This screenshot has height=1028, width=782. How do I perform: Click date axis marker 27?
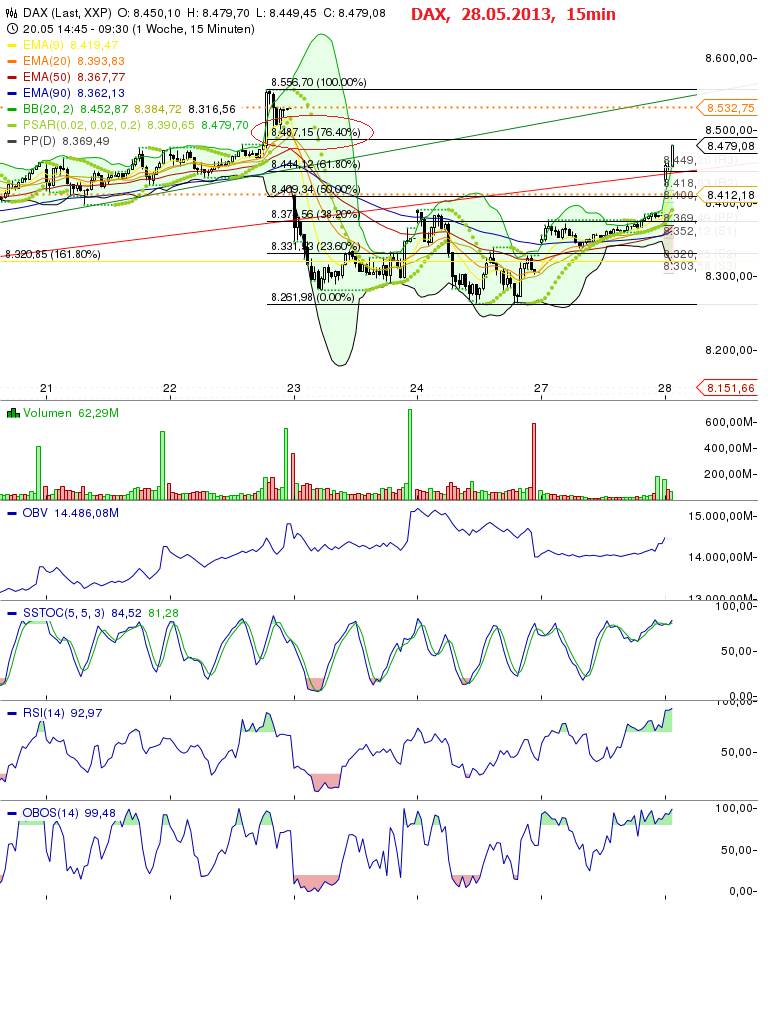tap(541, 388)
